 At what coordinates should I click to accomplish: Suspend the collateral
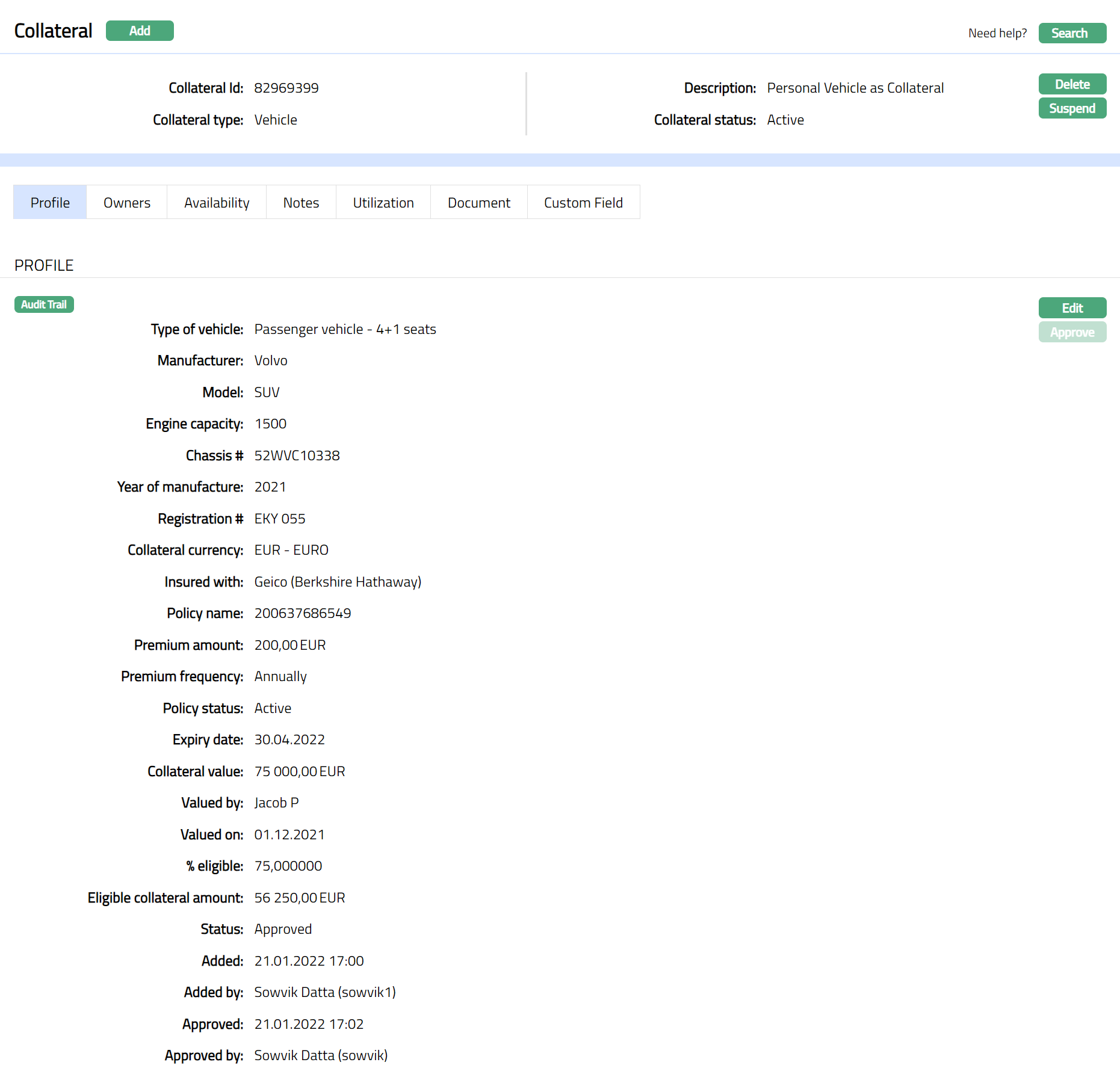point(1071,108)
